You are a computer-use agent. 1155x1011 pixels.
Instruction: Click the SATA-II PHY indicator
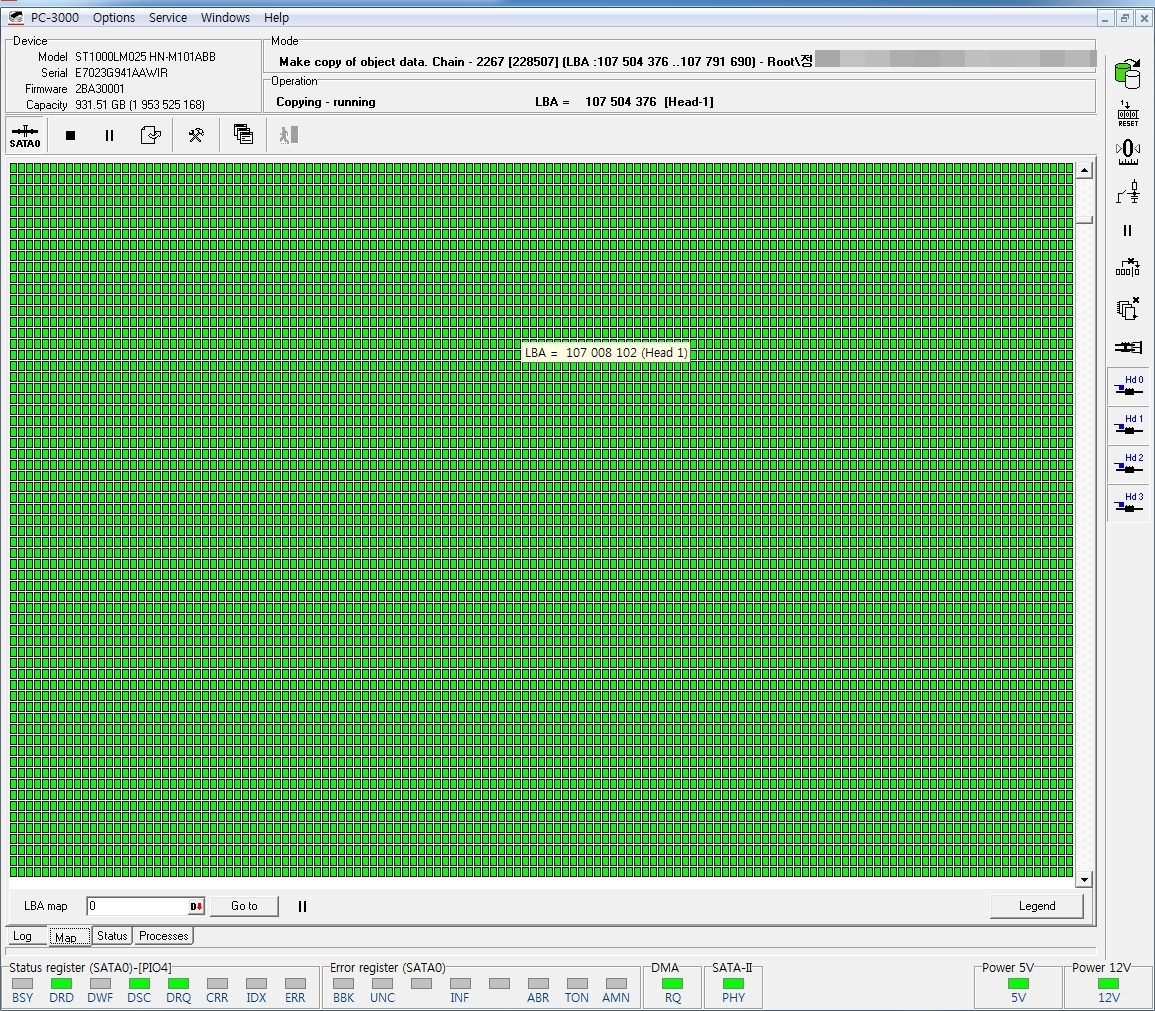(734, 984)
